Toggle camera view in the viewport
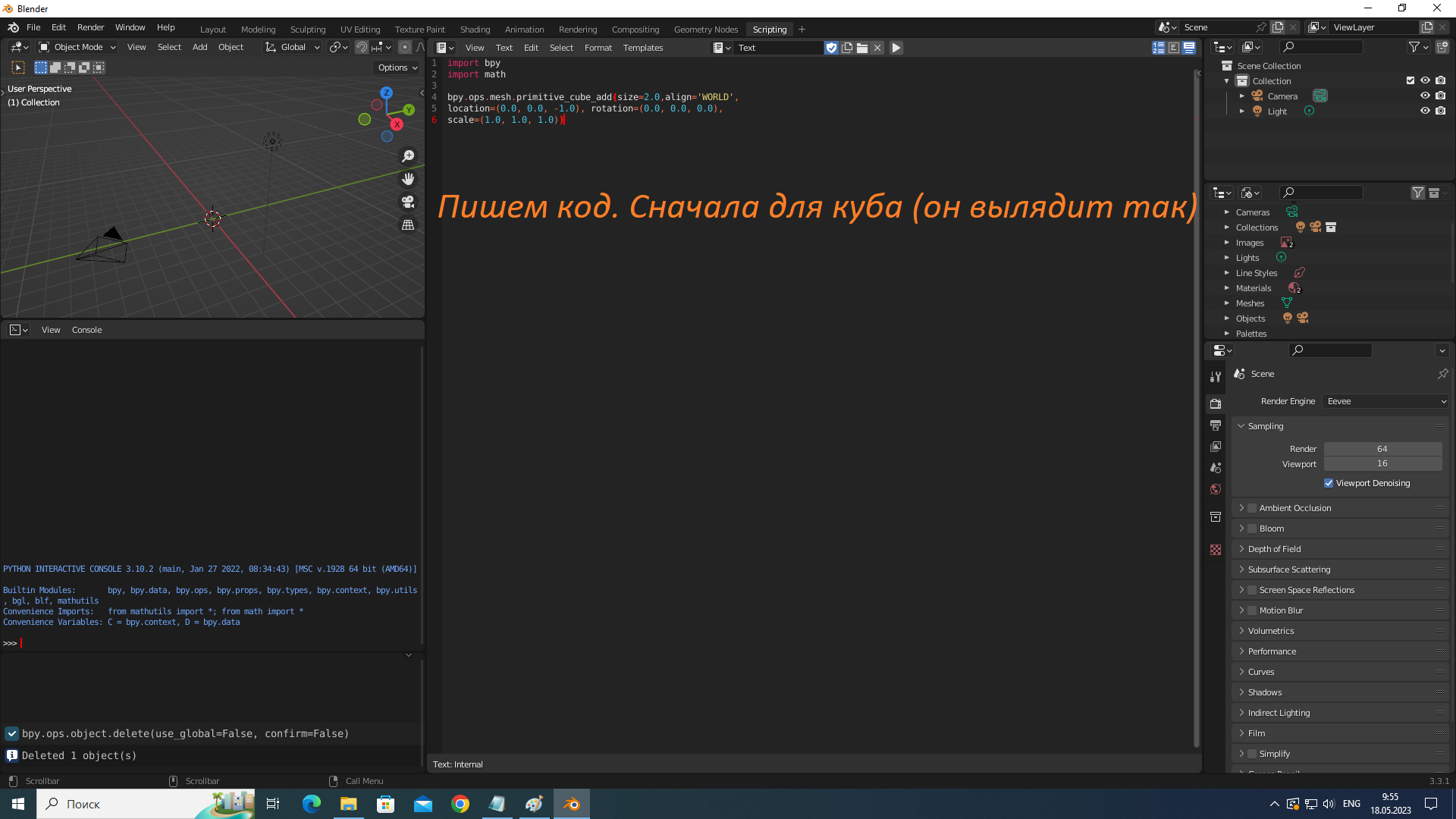Image resolution: width=1456 pixels, height=819 pixels. 408,202
